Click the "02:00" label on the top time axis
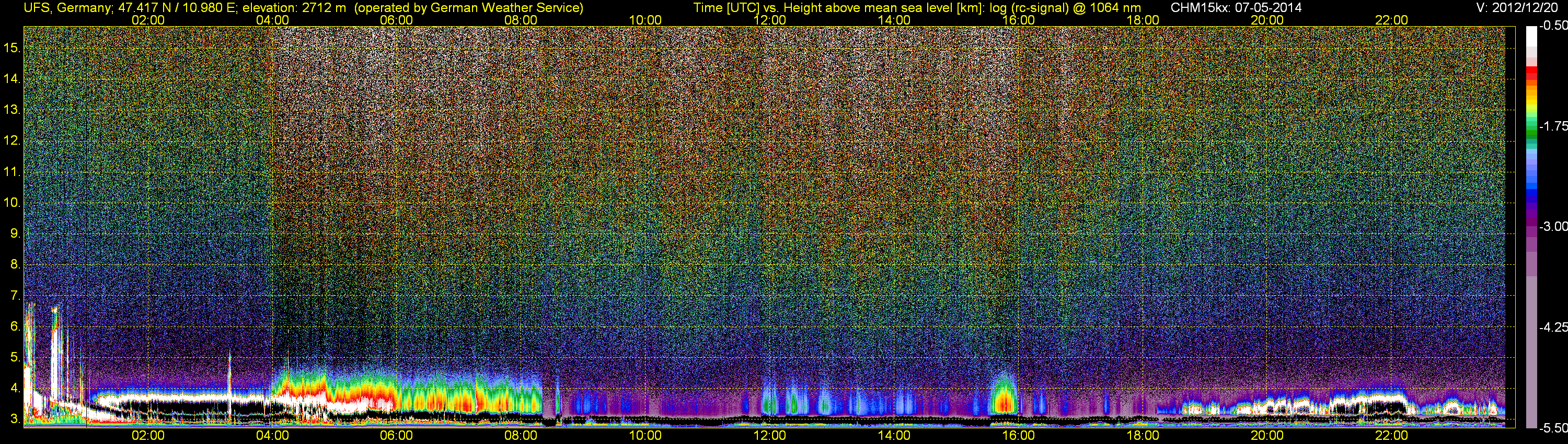Viewport: 1568px width, 444px height. coord(148,20)
